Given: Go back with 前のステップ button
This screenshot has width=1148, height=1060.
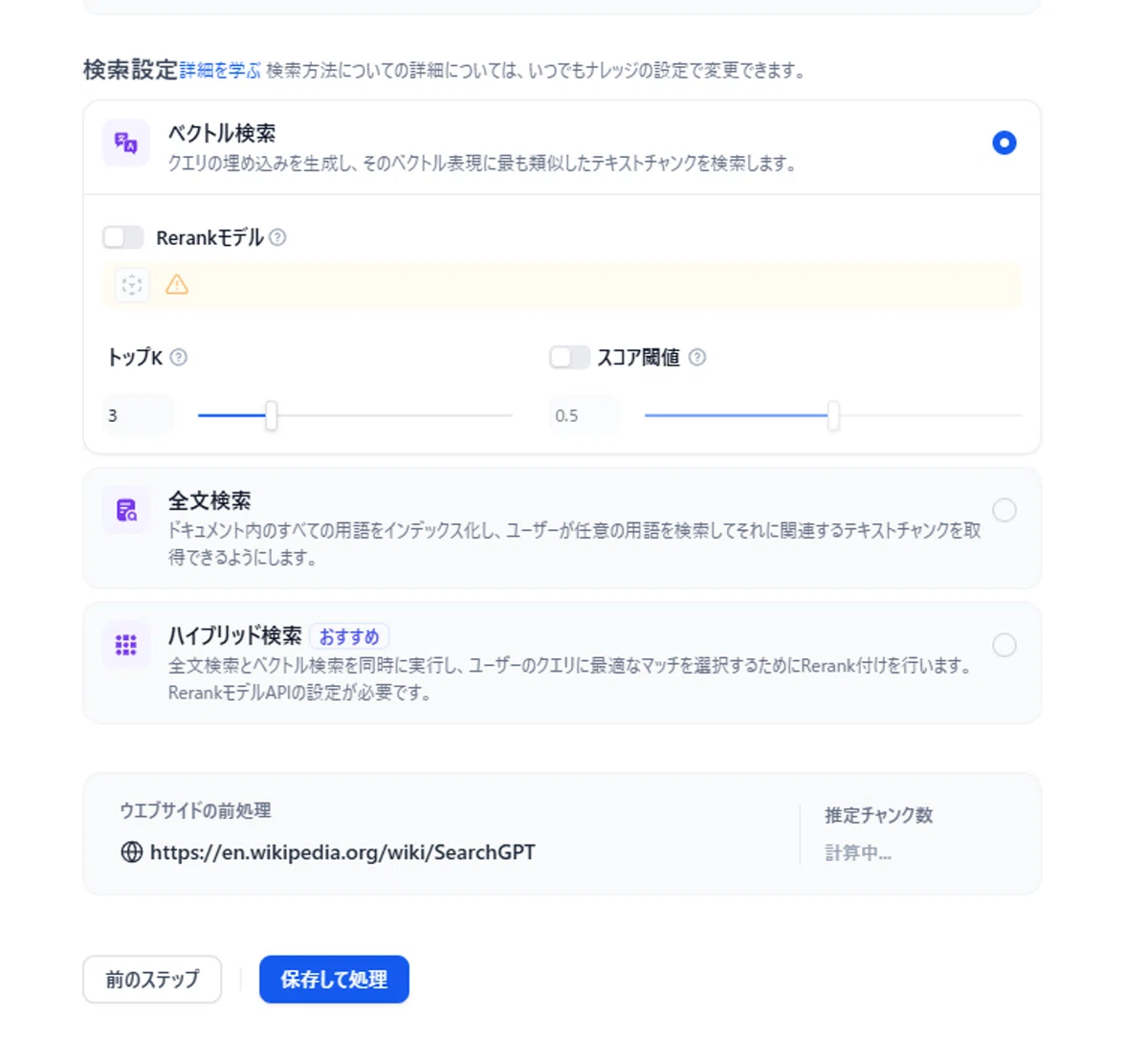Looking at the screenshot, I should click(x=152, y=979).
